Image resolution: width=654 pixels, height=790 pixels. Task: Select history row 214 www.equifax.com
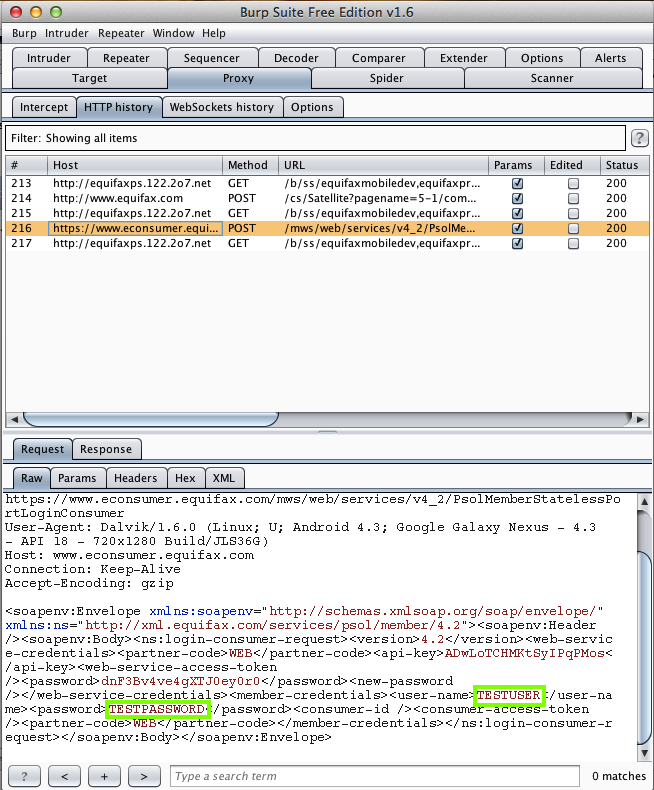pos(327,199)
